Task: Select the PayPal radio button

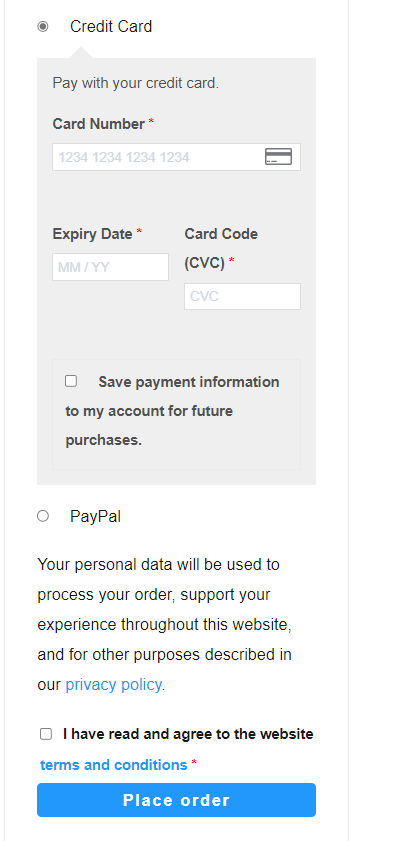Action: pyautogui.click(x=43, y=516)
